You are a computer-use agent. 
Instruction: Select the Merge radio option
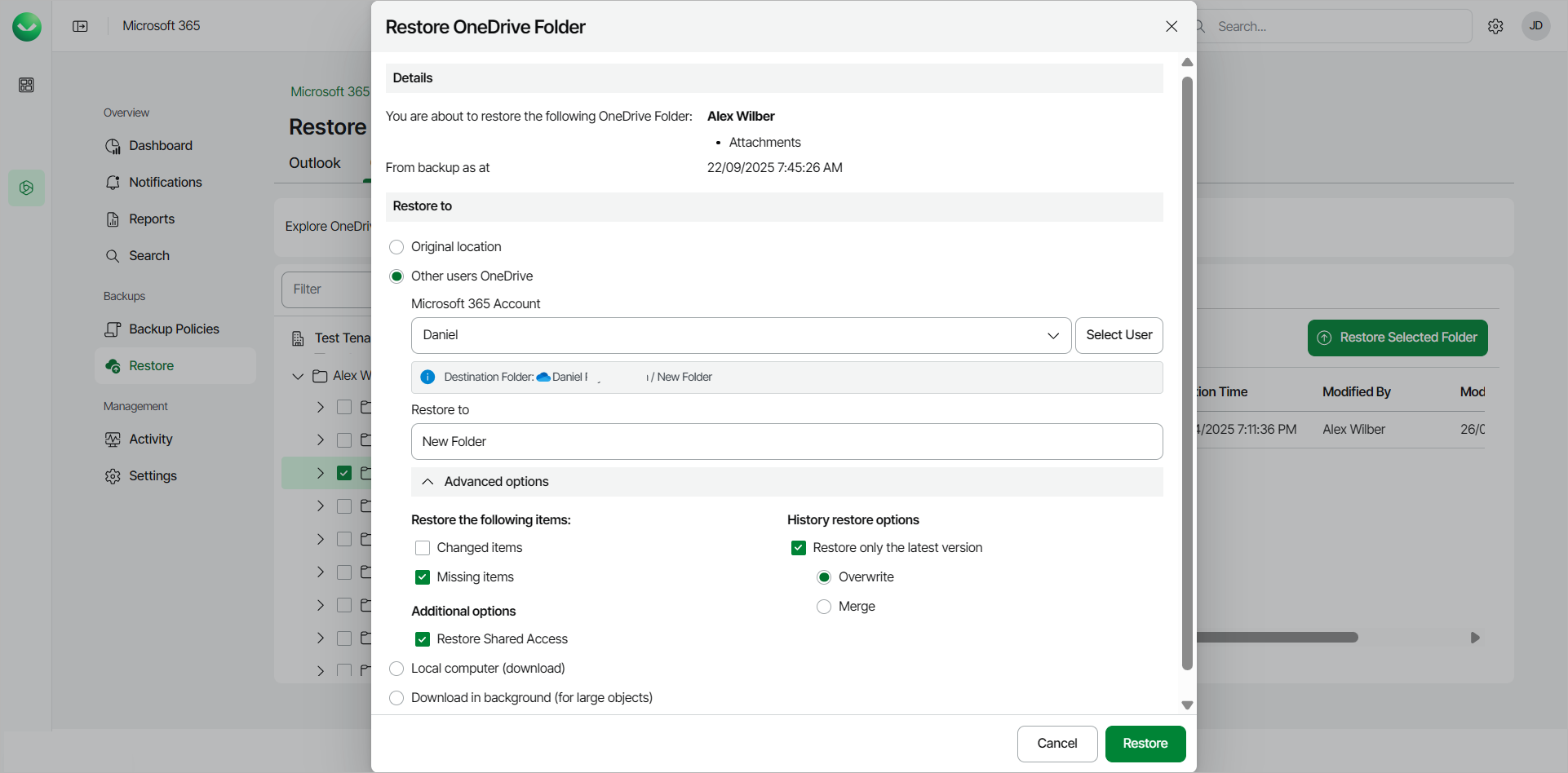point(824,607)
